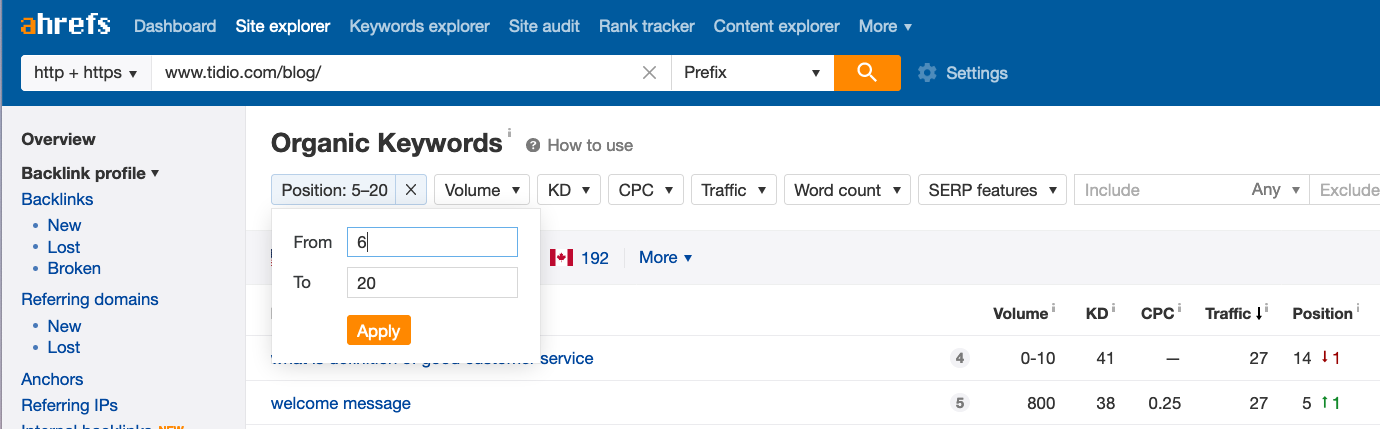
Task: Click the volume value 800
Action: (x=1040, y=404)
